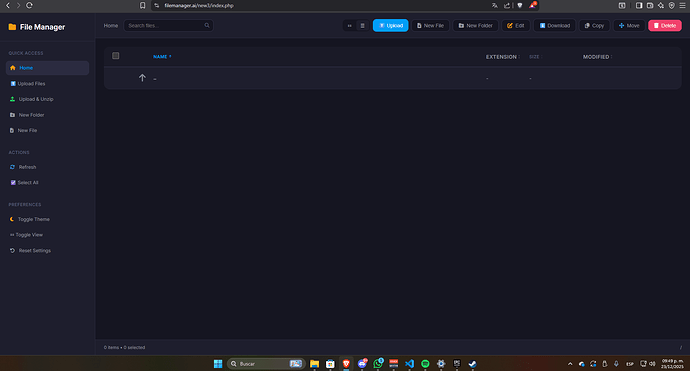Click the browser address bar URL
The image size is (690, 371).
pyautogui.click(x=199, y=5)
